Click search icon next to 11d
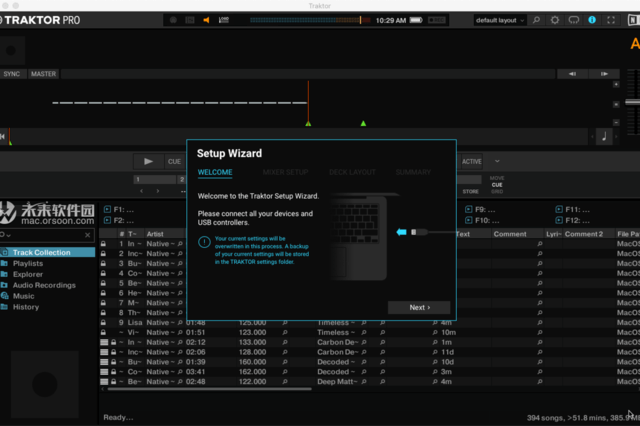Screen dimensions: 640x426 tap(435, 352)
